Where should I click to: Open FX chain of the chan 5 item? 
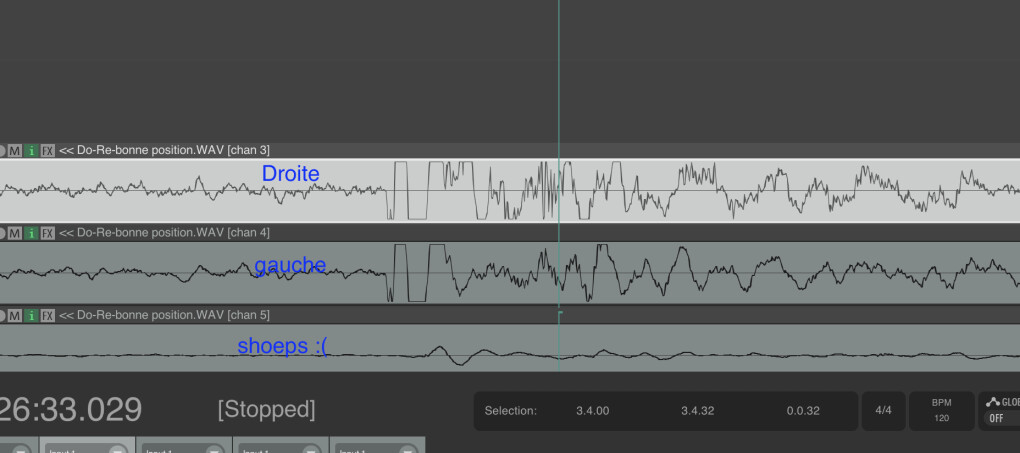[47, 315]
